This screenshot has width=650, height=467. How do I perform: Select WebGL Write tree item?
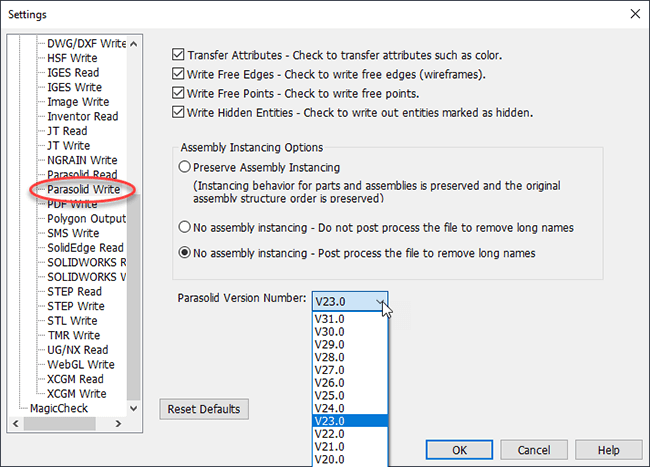tap(81, 364)
